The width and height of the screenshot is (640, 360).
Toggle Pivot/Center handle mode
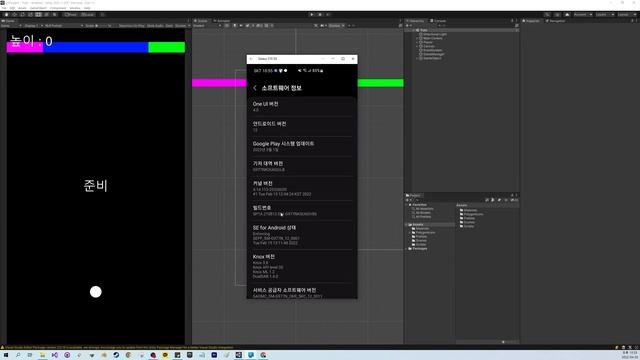coord(71,14)
